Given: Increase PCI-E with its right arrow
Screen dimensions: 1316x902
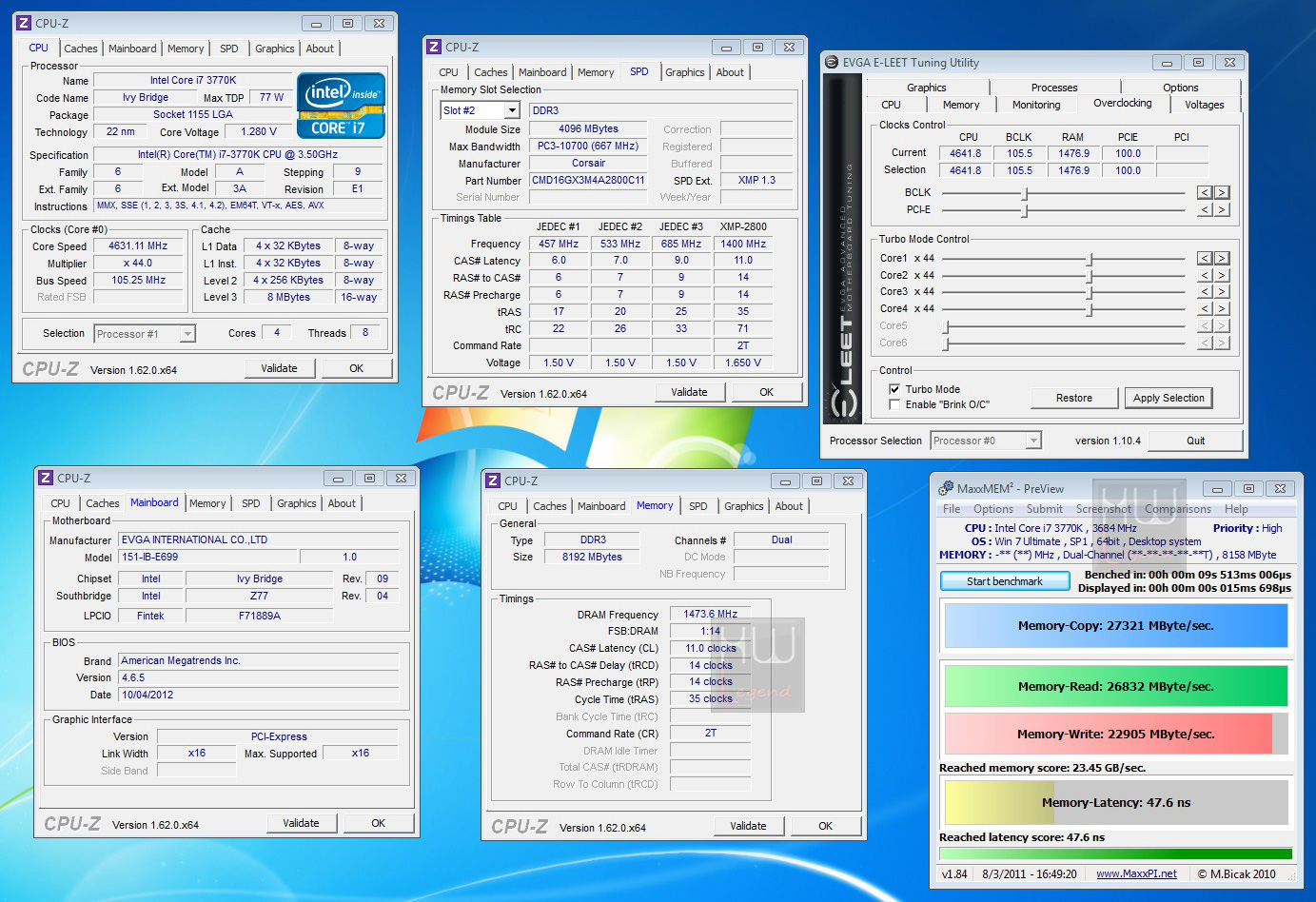Looking at the screenshot, I should tap(1222, 209).
